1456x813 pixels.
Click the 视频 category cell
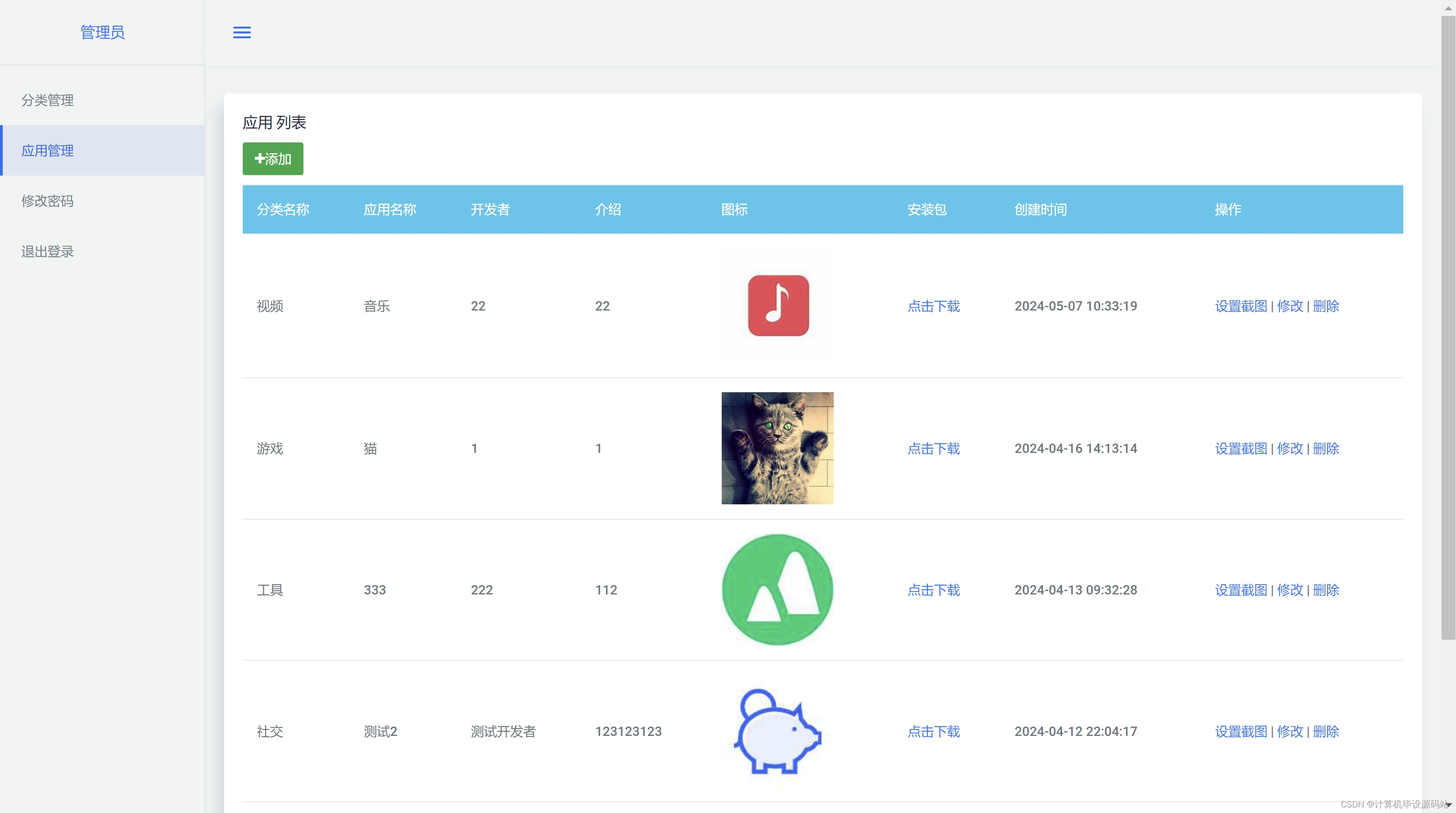[x=270, y=306]
